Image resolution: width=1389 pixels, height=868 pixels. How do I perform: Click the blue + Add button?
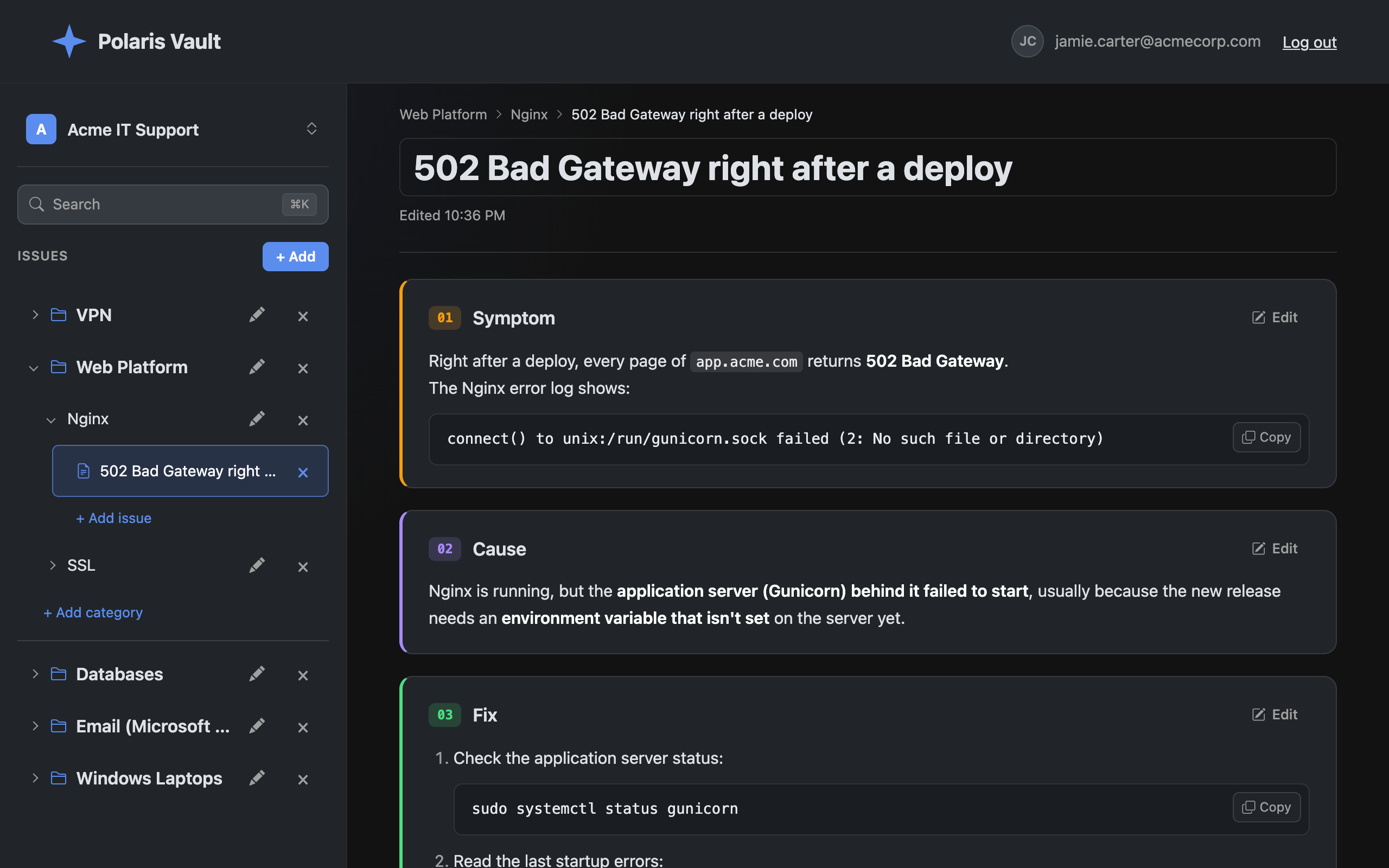point(296,257)
